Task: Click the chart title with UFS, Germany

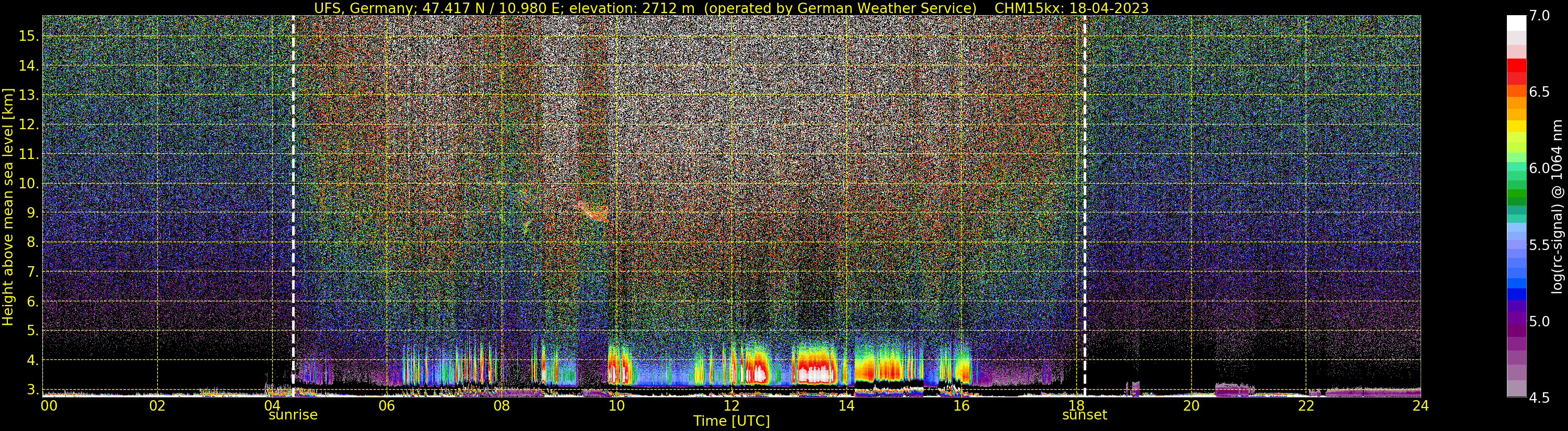Action: tap(645, 8)
